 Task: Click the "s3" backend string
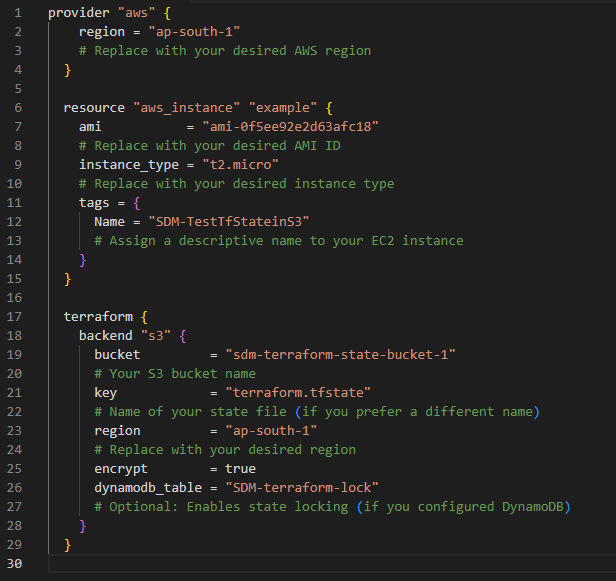tap(156, 336)
